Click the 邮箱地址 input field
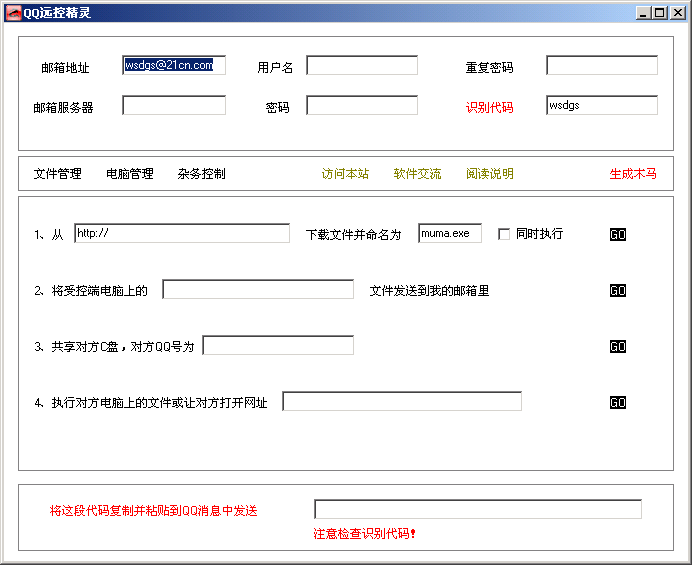This screenshot has height=565, width=692. (x=174, y=66)
